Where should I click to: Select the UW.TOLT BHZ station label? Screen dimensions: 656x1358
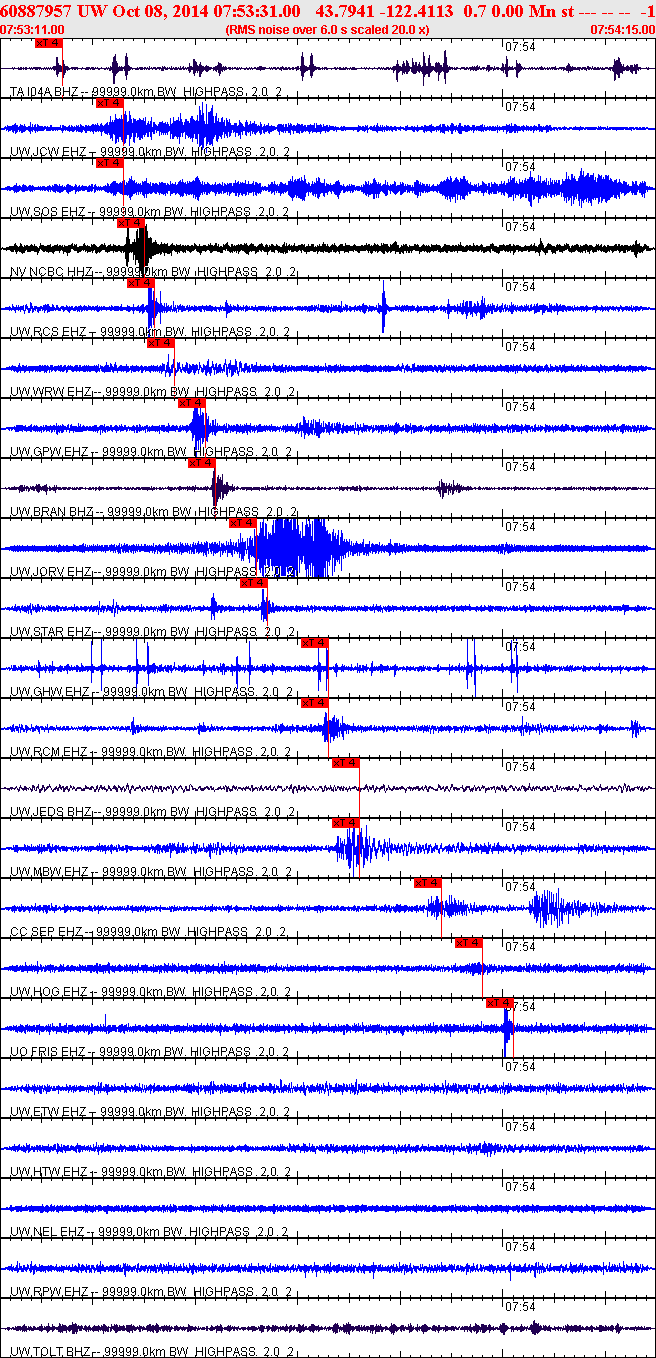[51, 1352]
